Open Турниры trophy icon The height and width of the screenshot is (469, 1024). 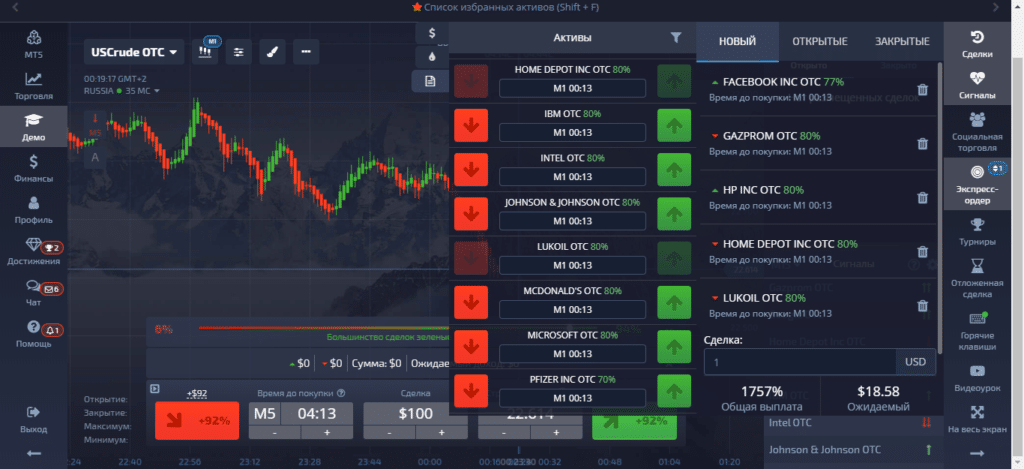[x=977, y=230]
